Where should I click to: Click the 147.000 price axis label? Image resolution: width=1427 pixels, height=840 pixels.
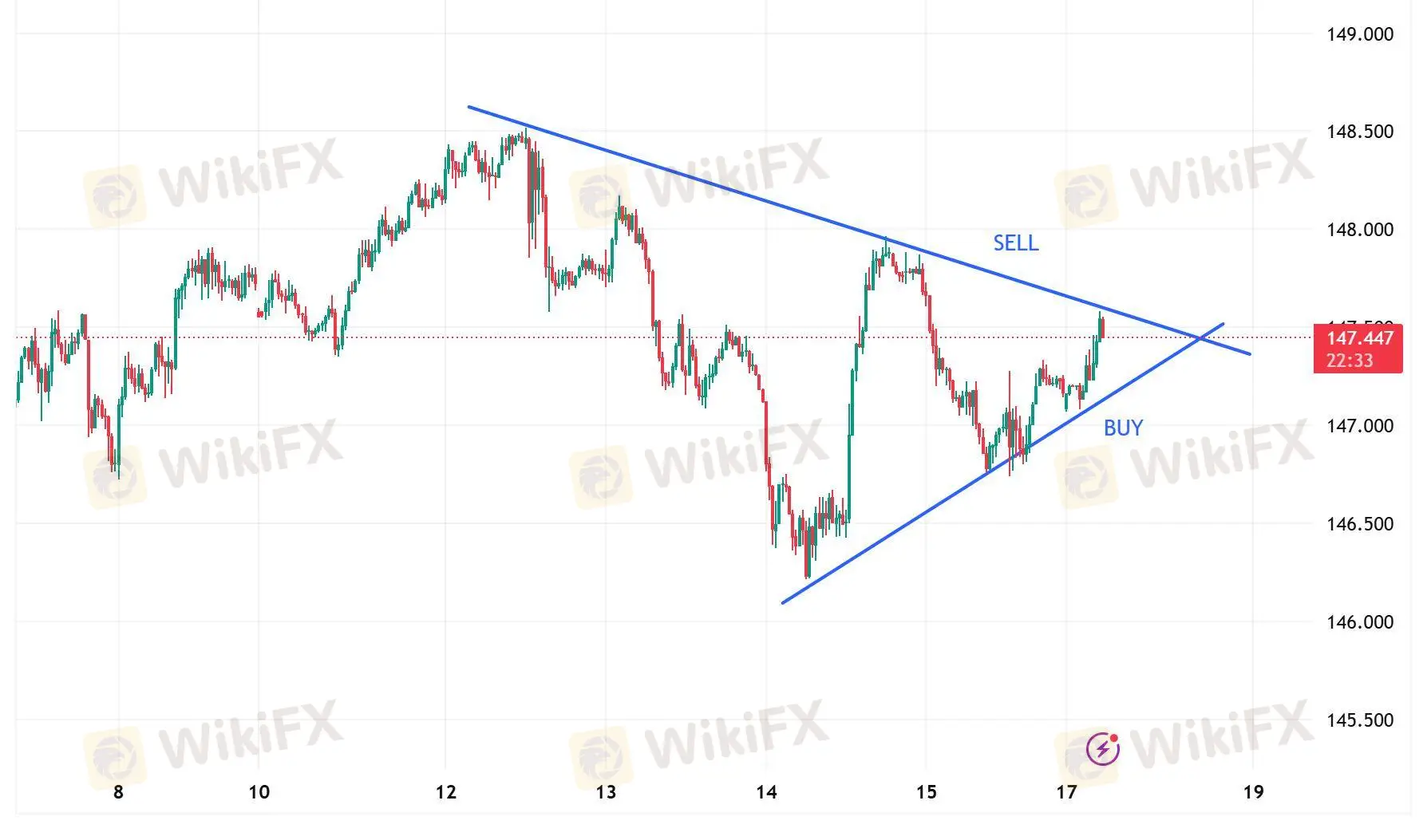click(x=1360, y=426)
